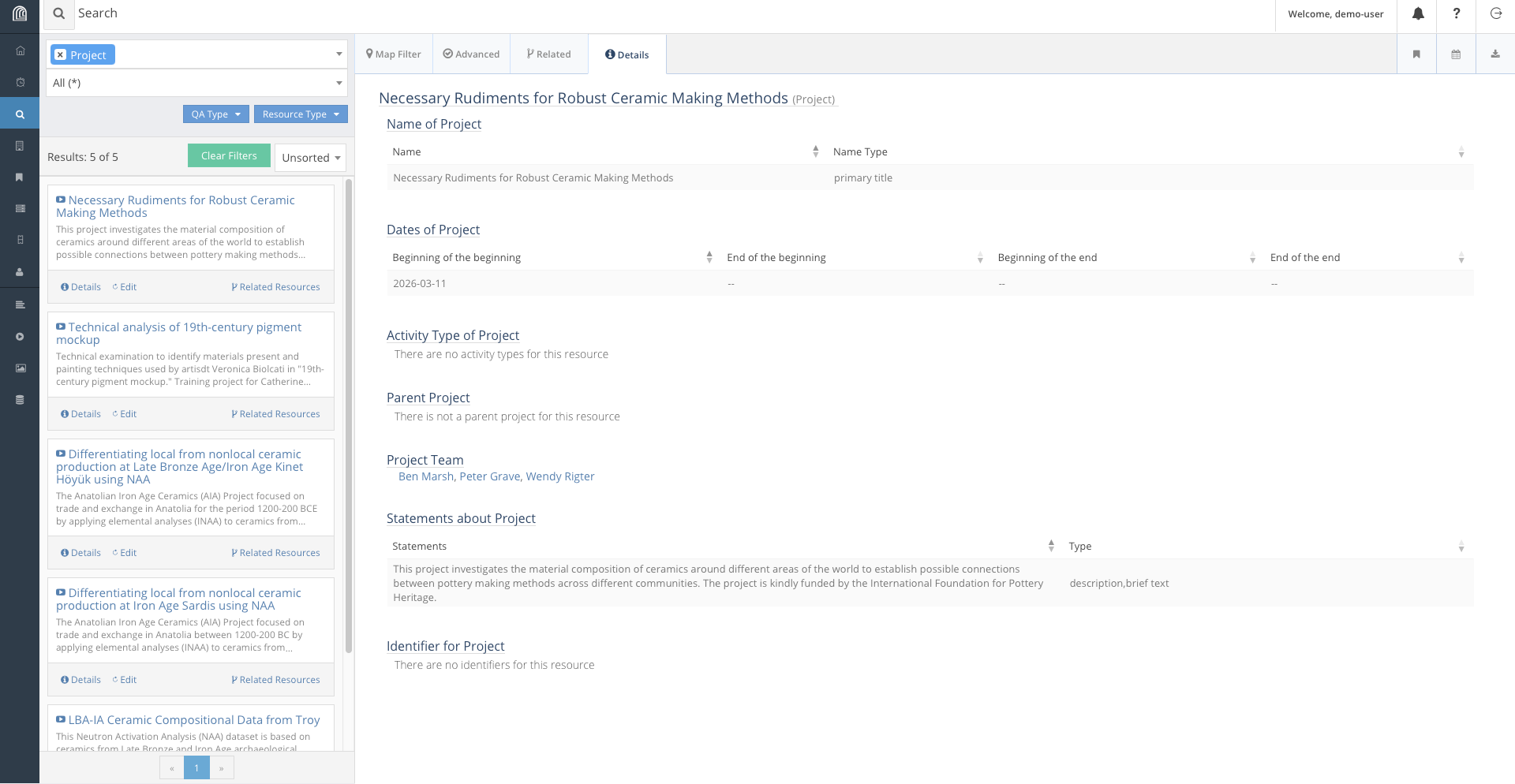Screen dimensions: 1515x784
Task: Open the Related tab
Action: click(549, 54)
